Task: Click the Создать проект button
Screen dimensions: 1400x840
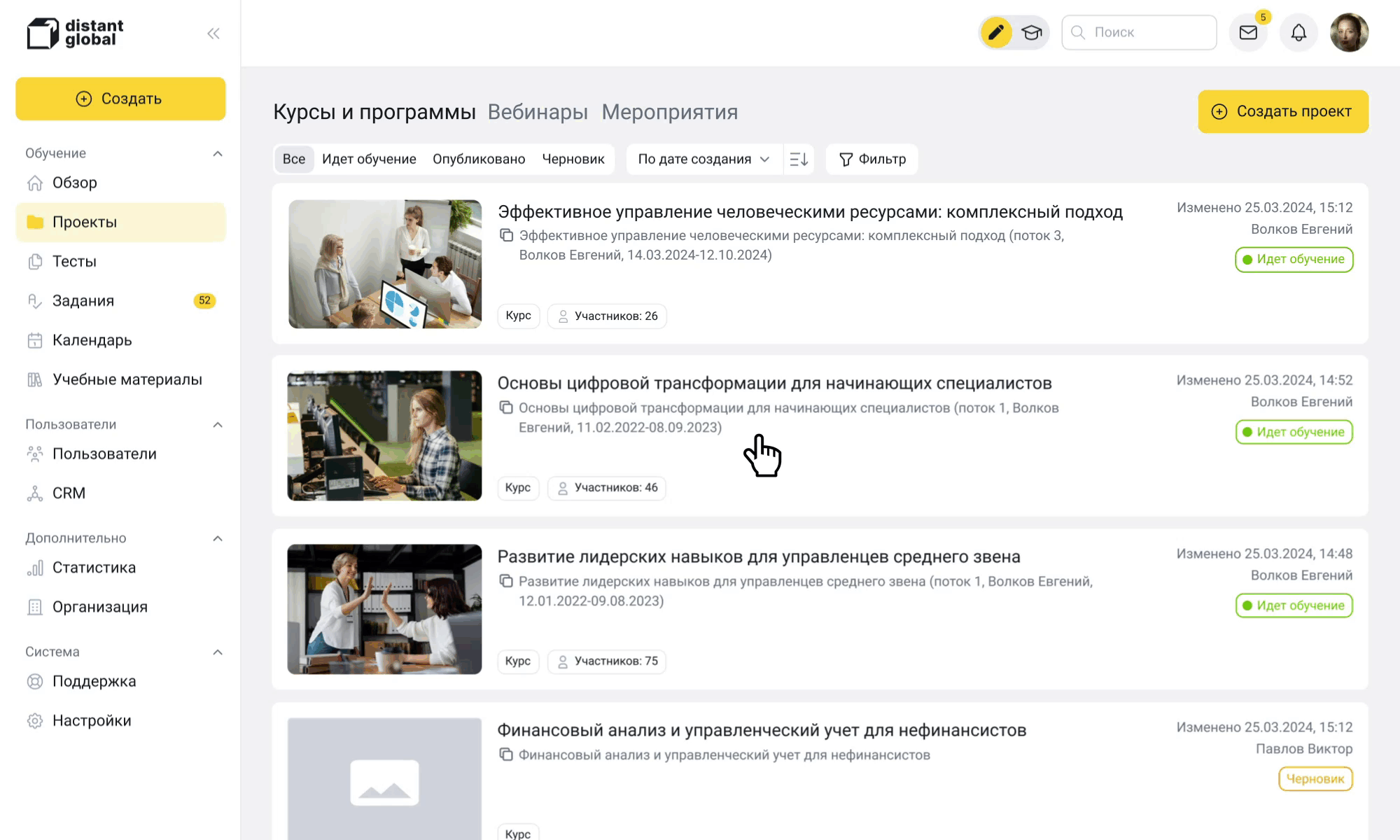Action: (1282, 112)
